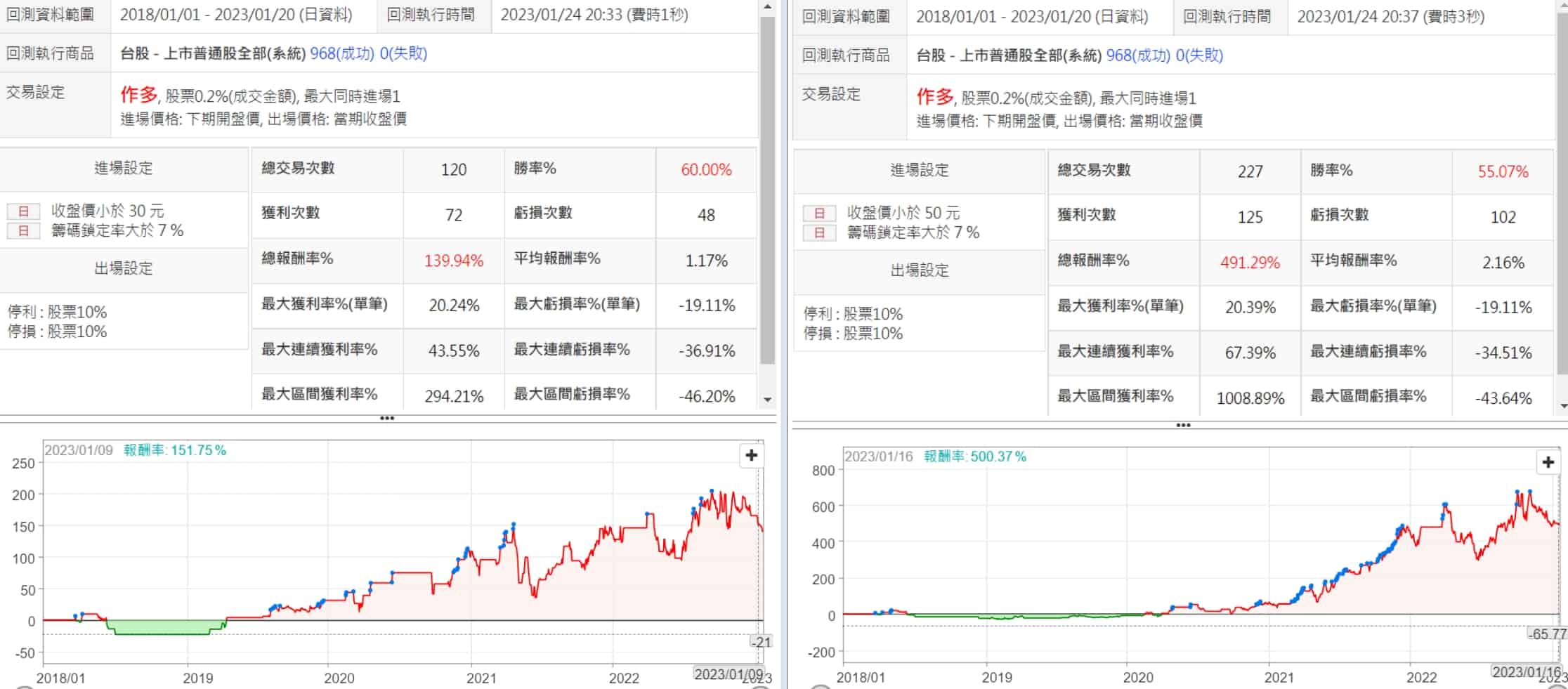Open 0(失敗) link in right panel
This screenshot has width=1568, height=689.
click(x=1199, y=55)
